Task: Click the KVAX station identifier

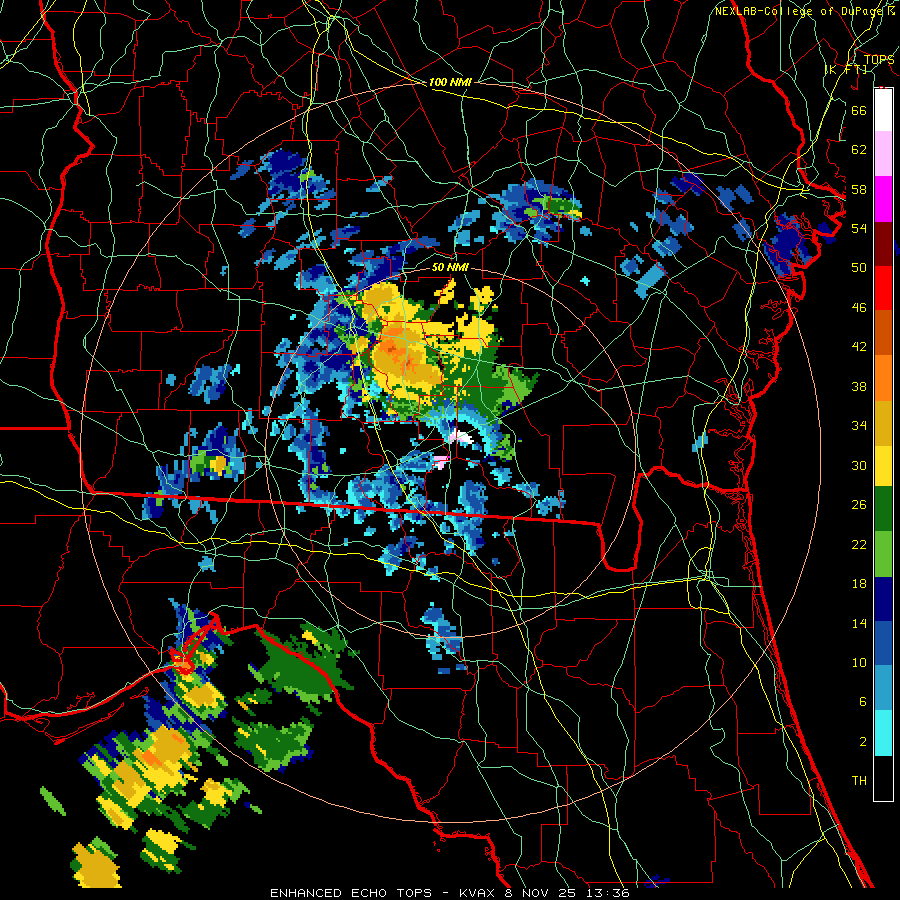Action: (478, 893)
